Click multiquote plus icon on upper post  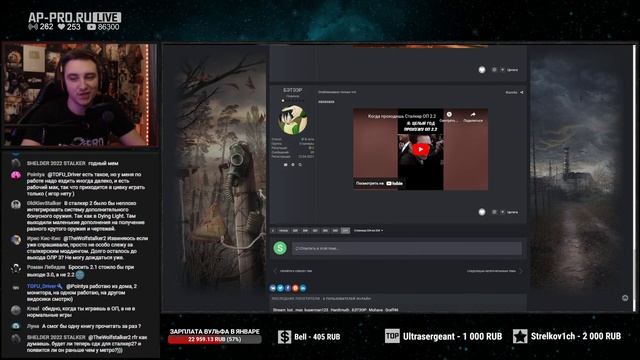[x=502, y=70]
